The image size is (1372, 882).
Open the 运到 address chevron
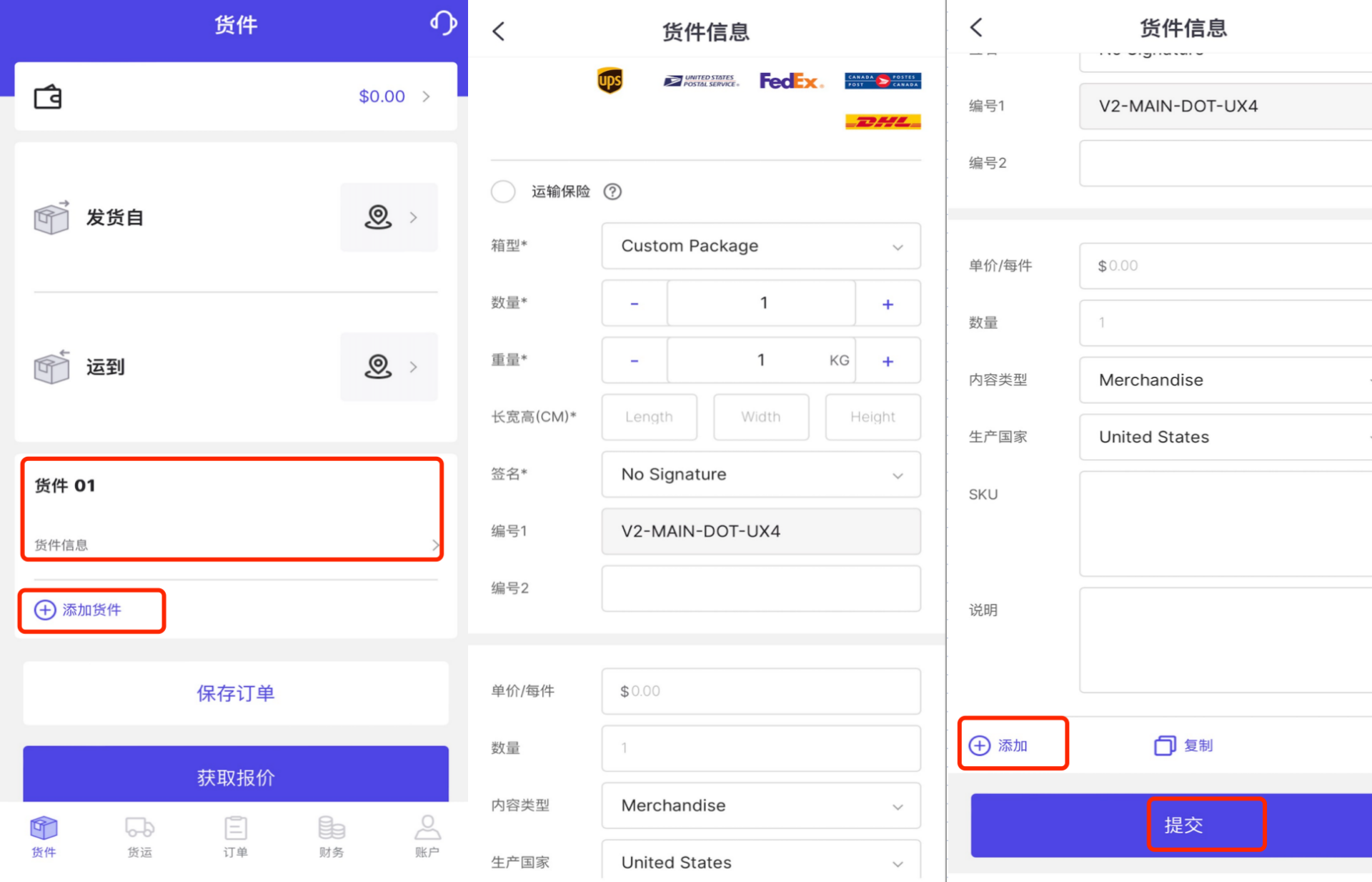pyautogui.click(x=413, y=367)
